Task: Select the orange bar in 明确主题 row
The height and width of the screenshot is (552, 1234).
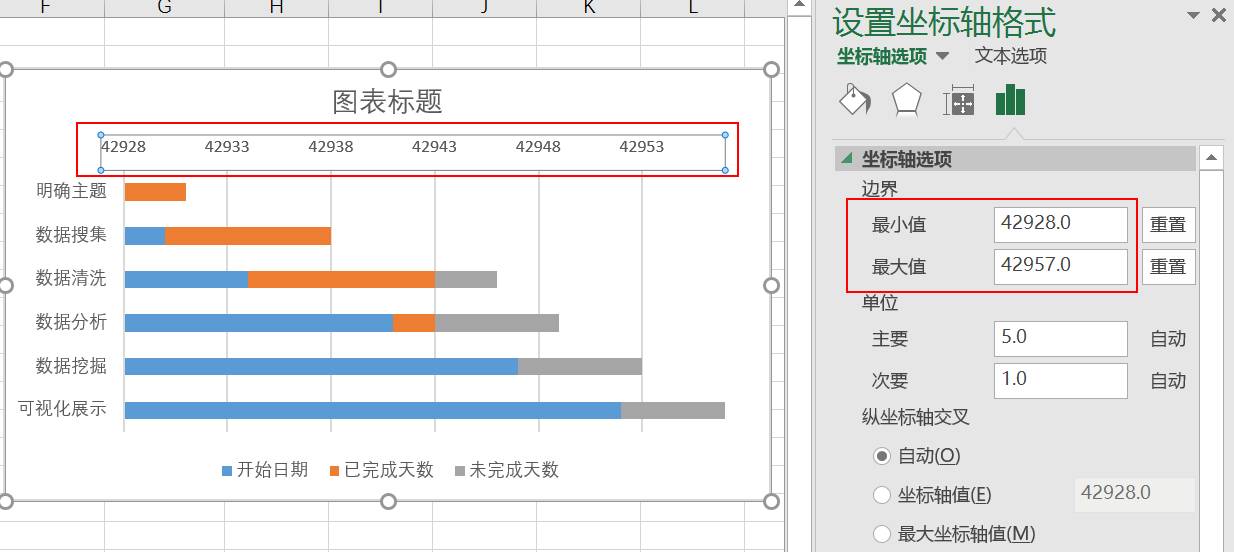Action: click(x=155, y=192)
